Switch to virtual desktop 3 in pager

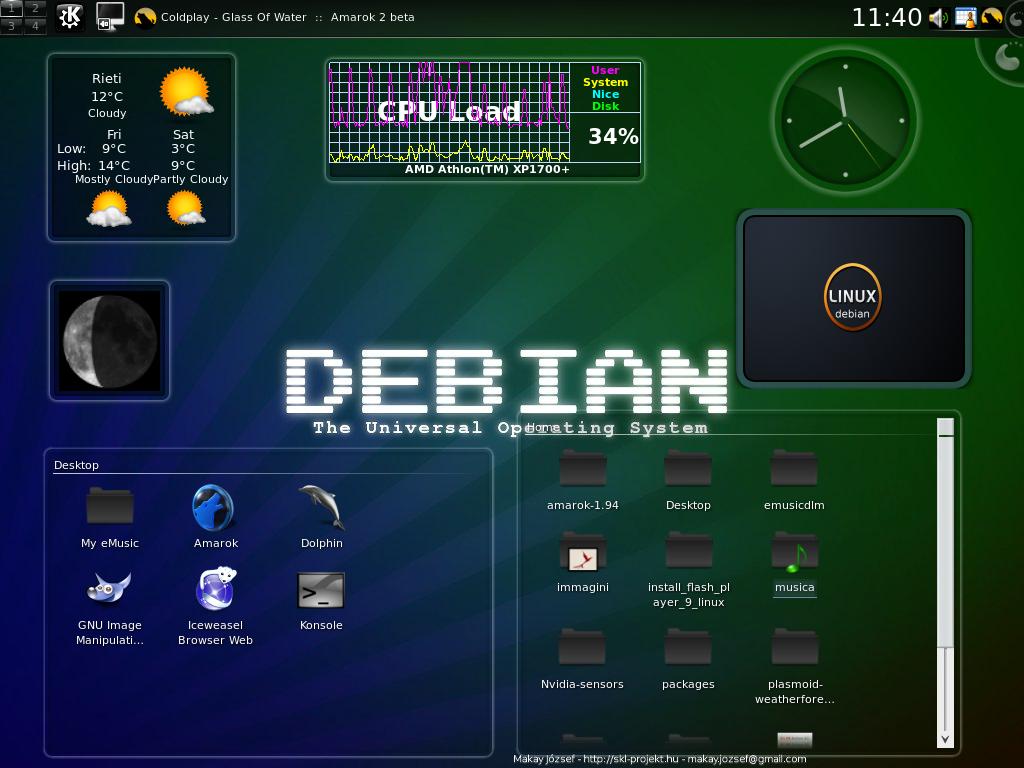[x=11, y=25]
